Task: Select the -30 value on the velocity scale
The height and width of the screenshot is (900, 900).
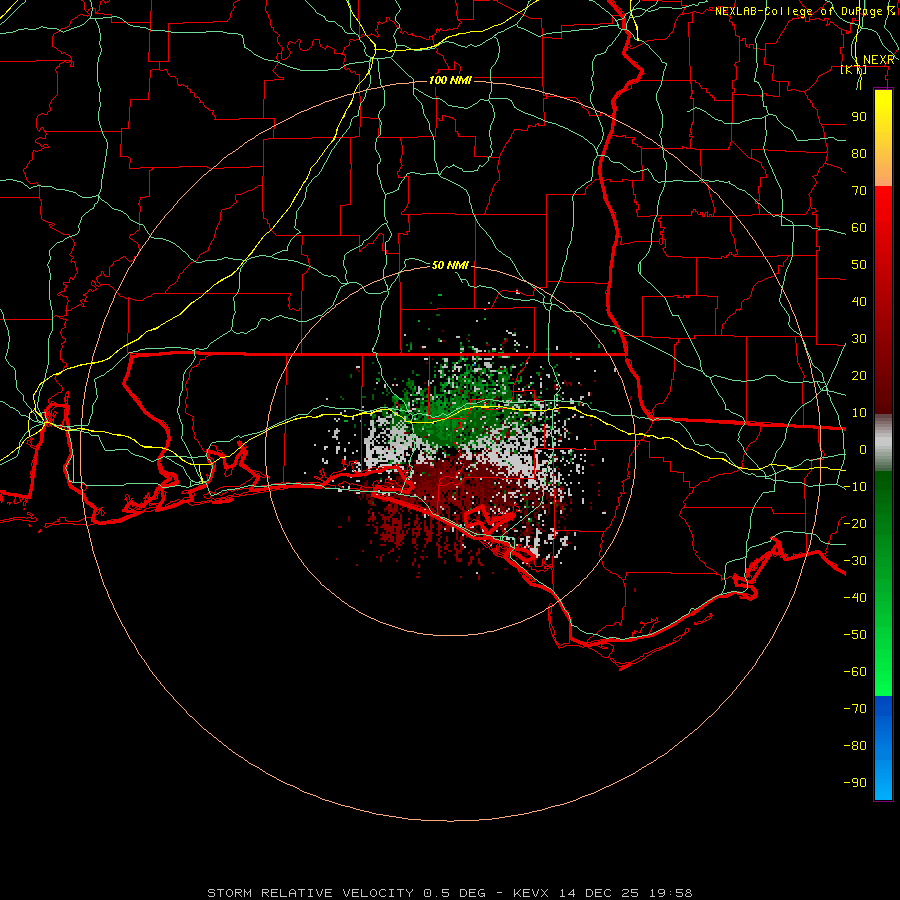Action: tap(855, 561)
